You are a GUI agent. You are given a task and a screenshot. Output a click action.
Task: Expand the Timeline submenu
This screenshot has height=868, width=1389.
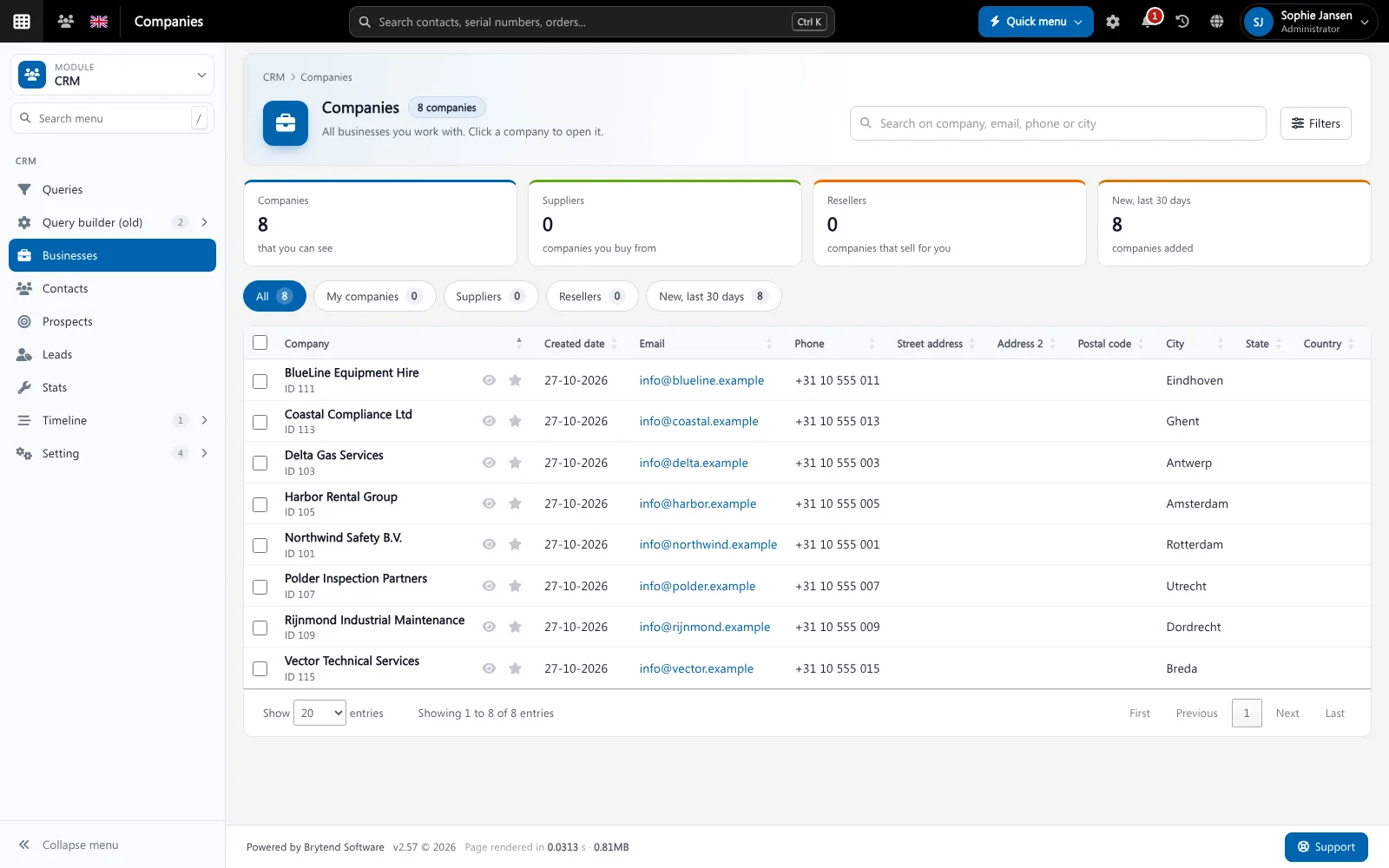click(x=205, y=420)
